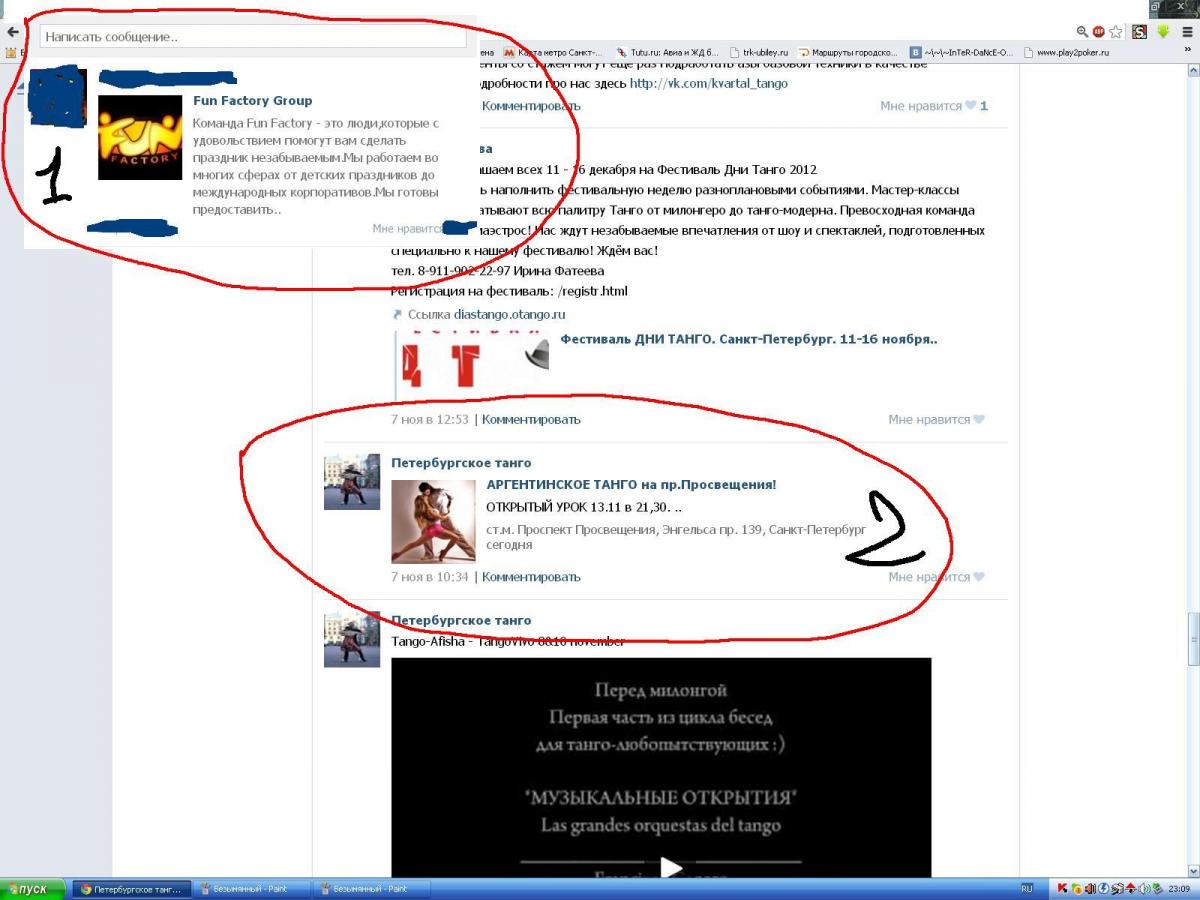Click the S extension icon in toolbar
The width and height of the screenshot is (1200, 900).
click(1139, 32)
